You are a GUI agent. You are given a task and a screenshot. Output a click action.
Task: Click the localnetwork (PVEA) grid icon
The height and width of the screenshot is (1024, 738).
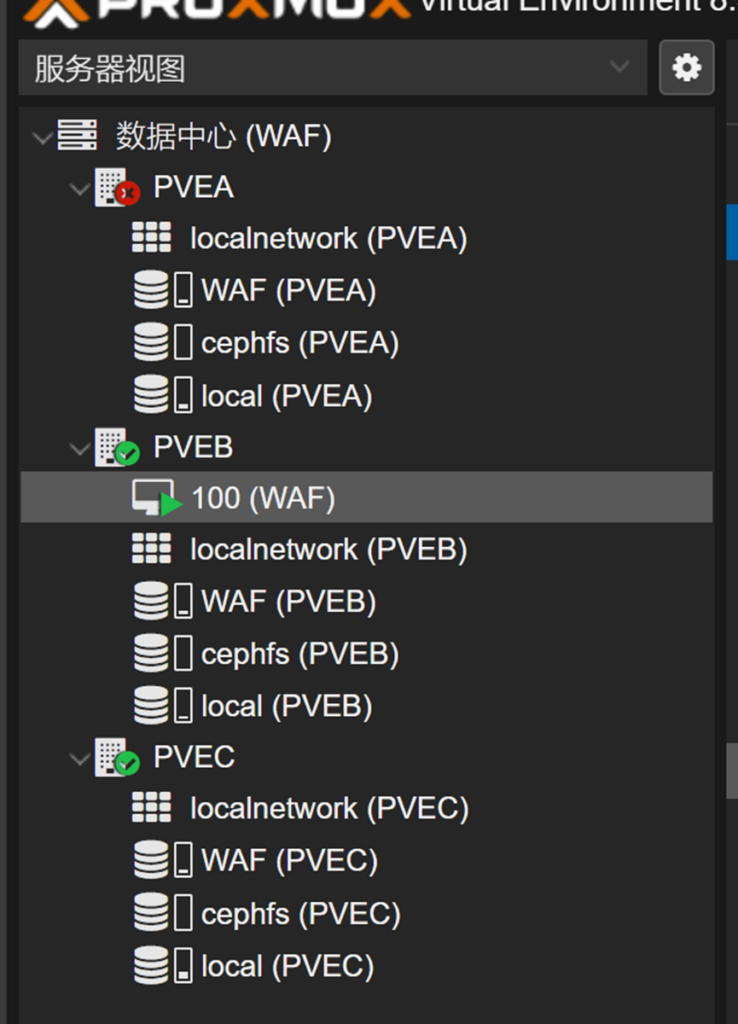tap(152, 237)
